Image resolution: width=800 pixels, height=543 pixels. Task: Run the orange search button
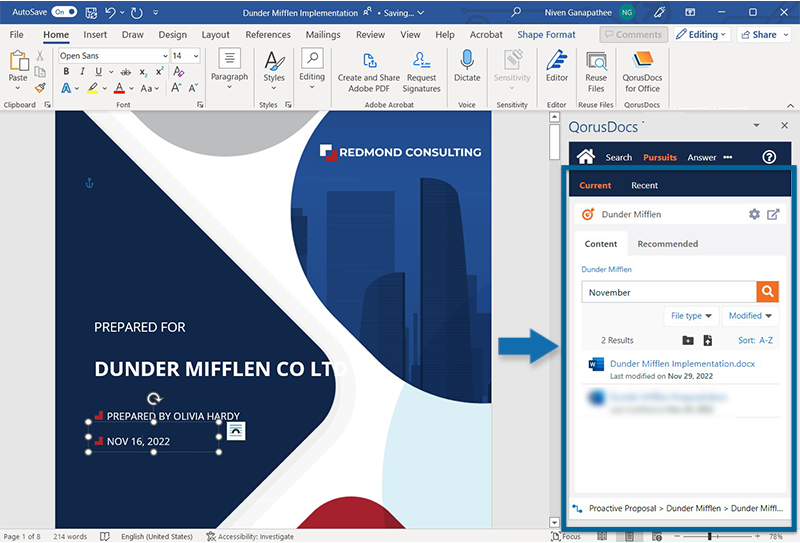point(767,291)
